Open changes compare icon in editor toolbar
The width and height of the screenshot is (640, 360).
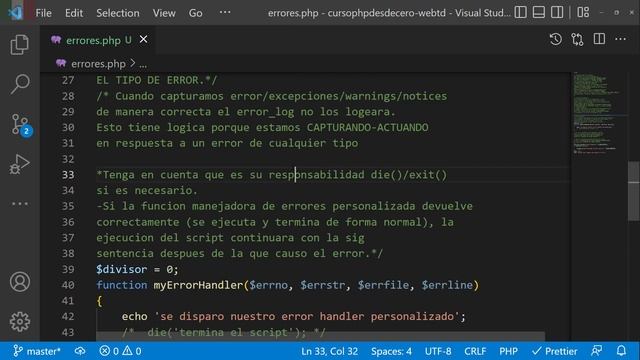(x=577, y=40)
